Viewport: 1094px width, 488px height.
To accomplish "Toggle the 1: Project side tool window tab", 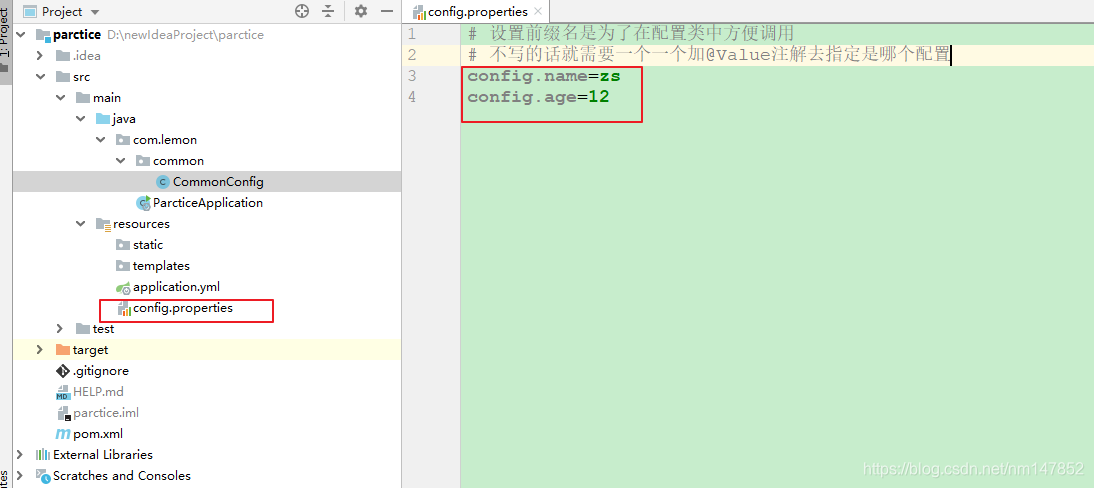I will (5, 42).
